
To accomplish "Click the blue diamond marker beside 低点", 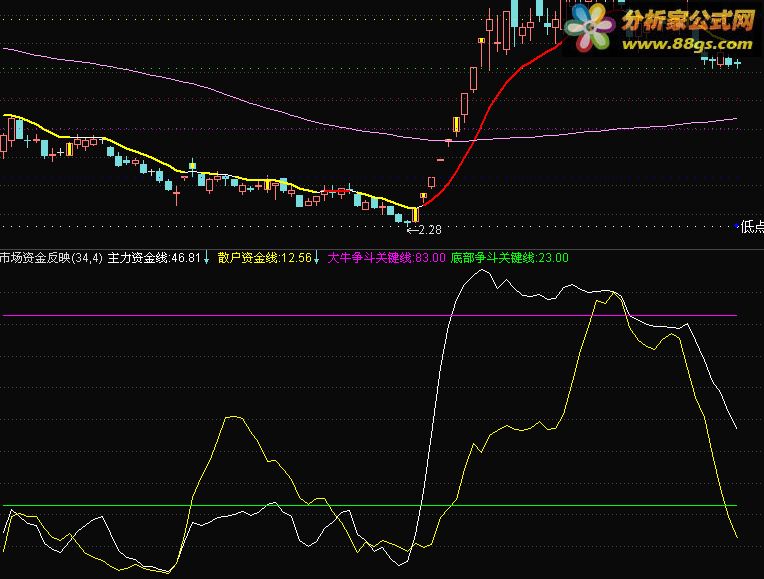I will tap(737, 226).
